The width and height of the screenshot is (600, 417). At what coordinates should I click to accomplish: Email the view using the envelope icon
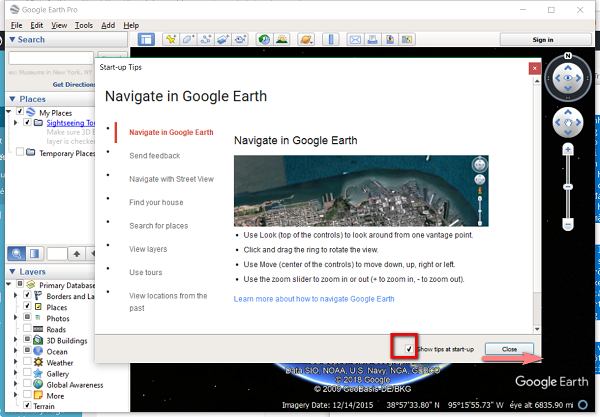click(x=355, y=39)
